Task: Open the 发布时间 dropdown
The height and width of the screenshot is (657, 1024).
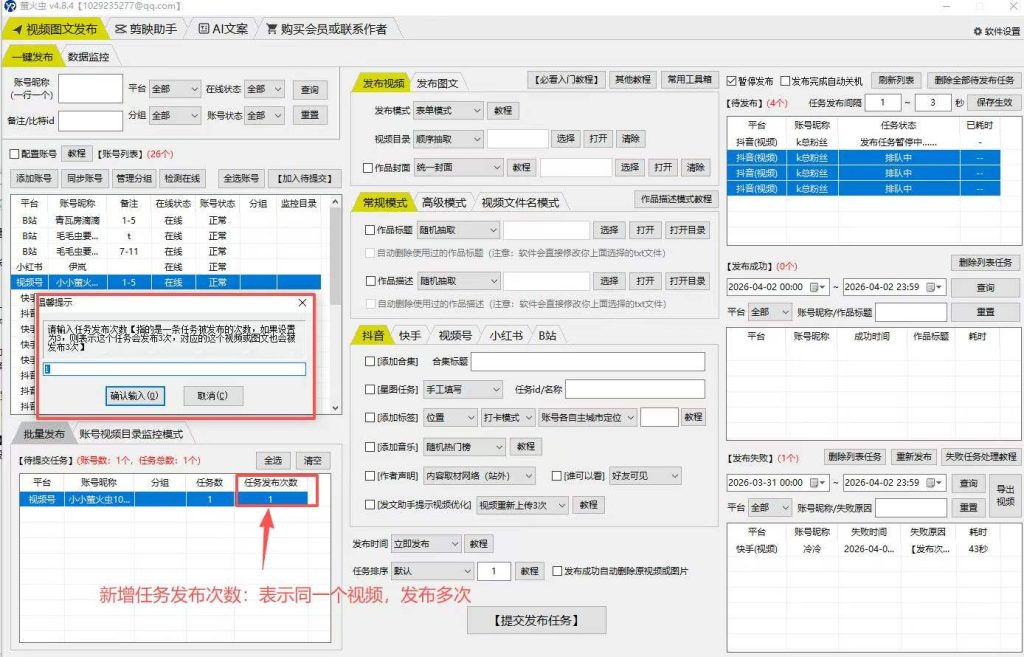Action: [426, 543]
